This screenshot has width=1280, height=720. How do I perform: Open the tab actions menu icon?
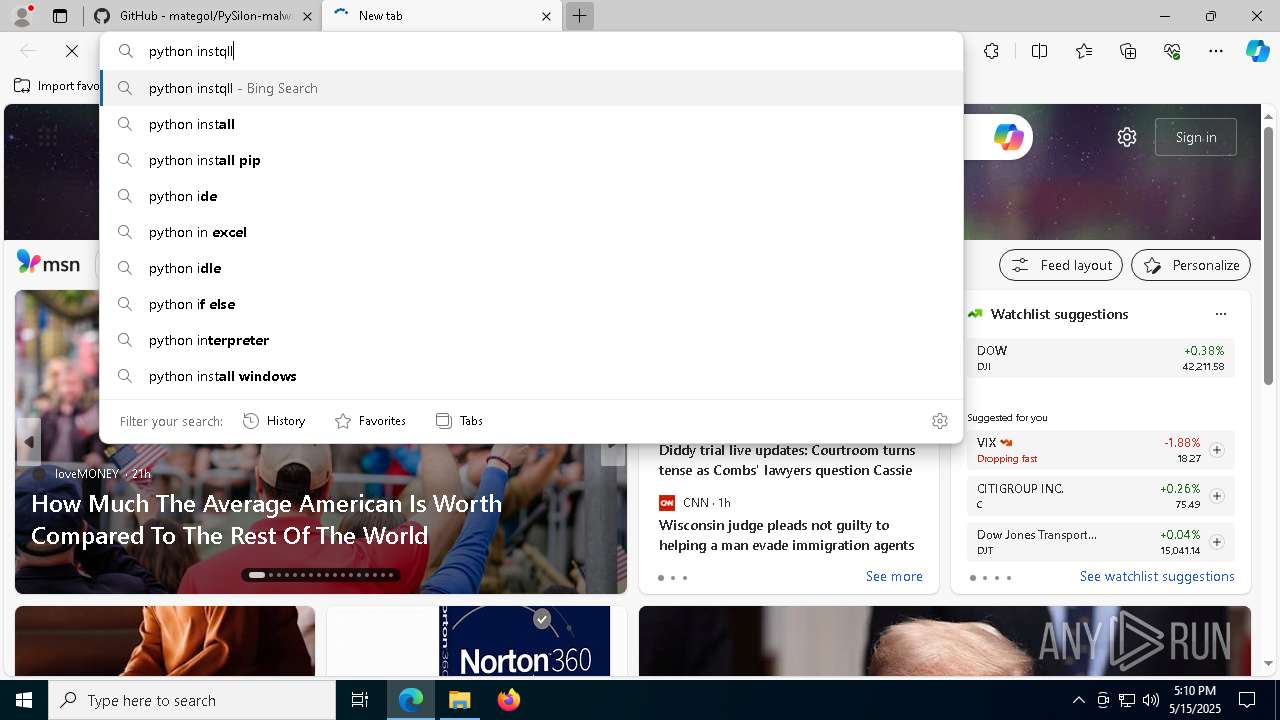point(60,16)
